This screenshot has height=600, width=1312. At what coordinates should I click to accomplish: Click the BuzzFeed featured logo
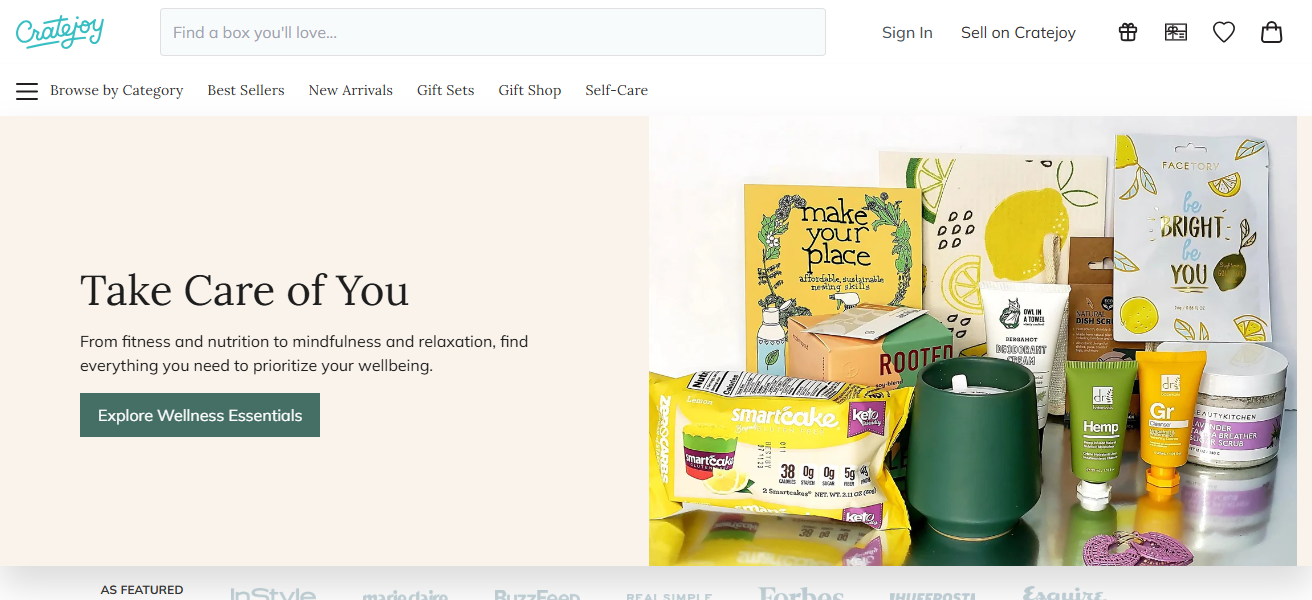tap(537, 594)
